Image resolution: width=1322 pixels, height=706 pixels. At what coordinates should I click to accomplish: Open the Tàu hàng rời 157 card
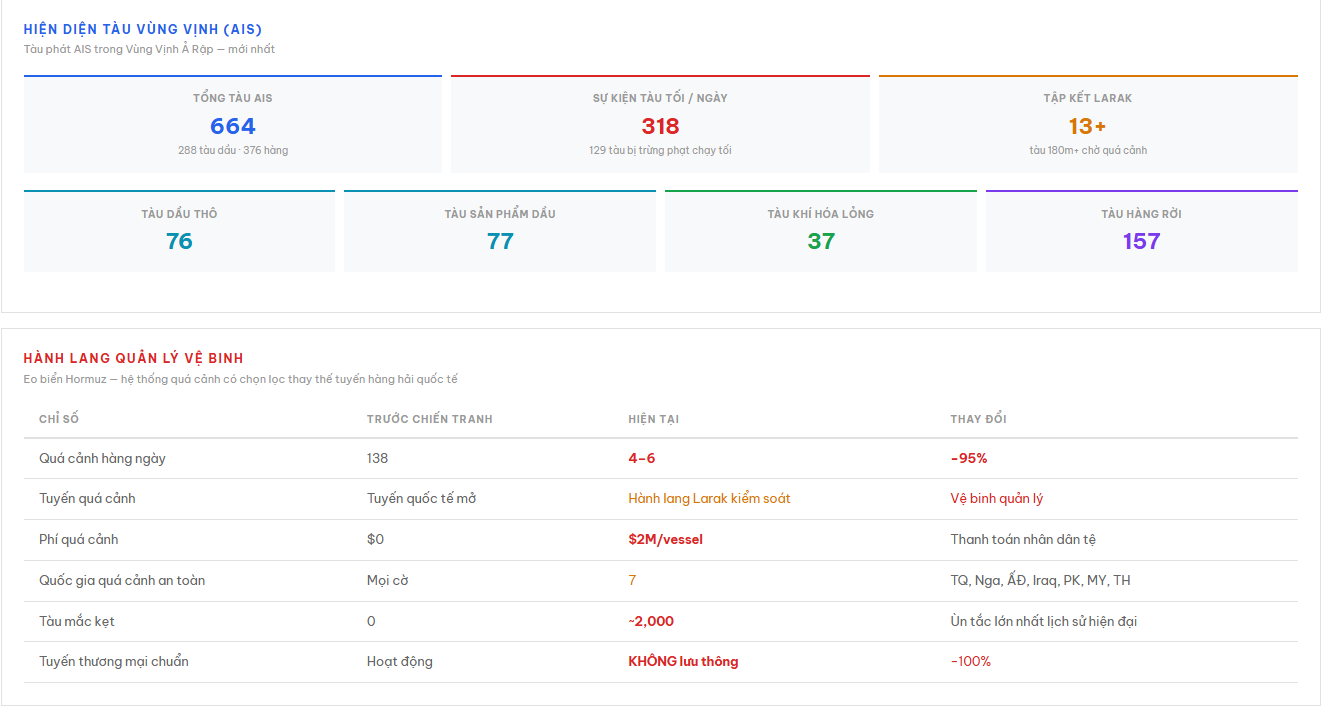[1141, 231]
